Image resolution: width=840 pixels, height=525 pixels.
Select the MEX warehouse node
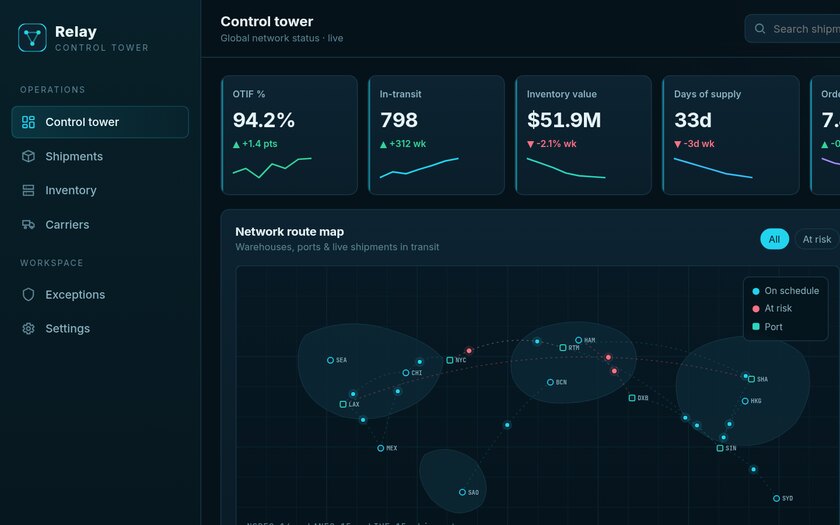click(380, 448)
